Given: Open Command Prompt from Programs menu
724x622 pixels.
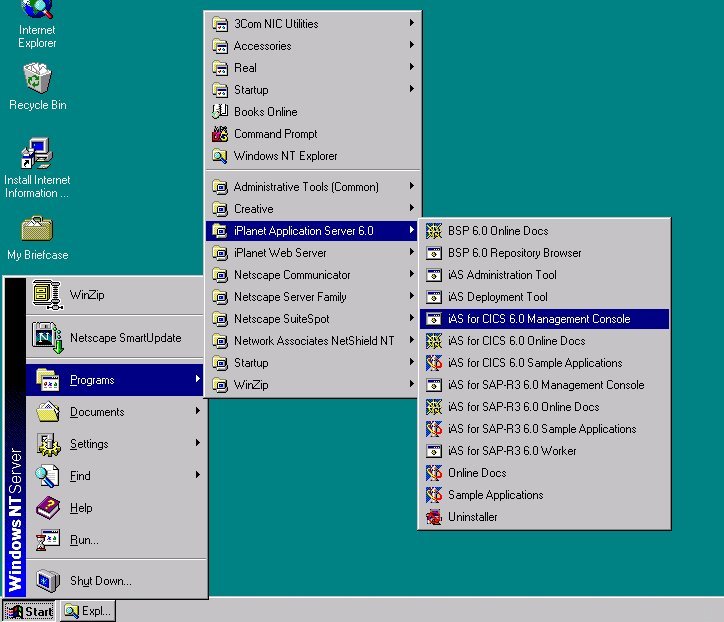Looking at the screenshot, I should [313, 134].
